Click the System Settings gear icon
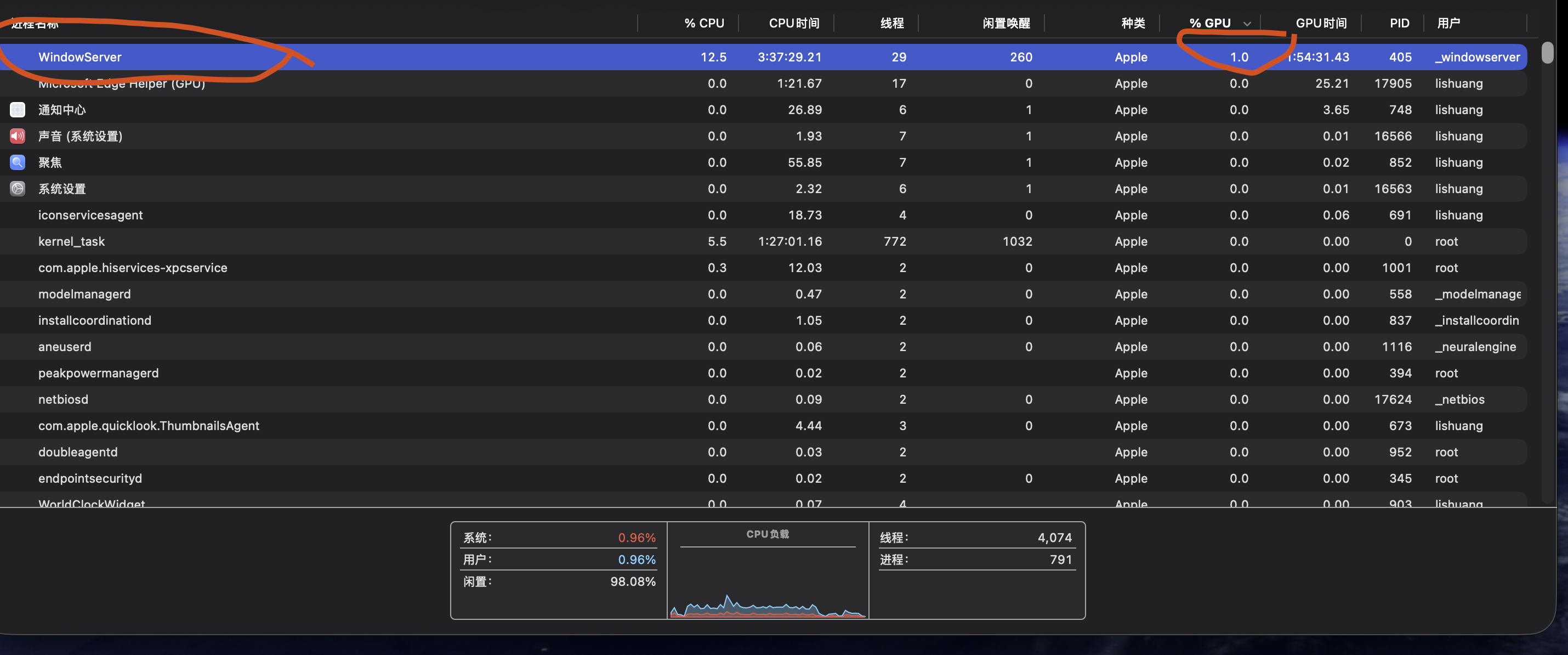 point(18,189)
